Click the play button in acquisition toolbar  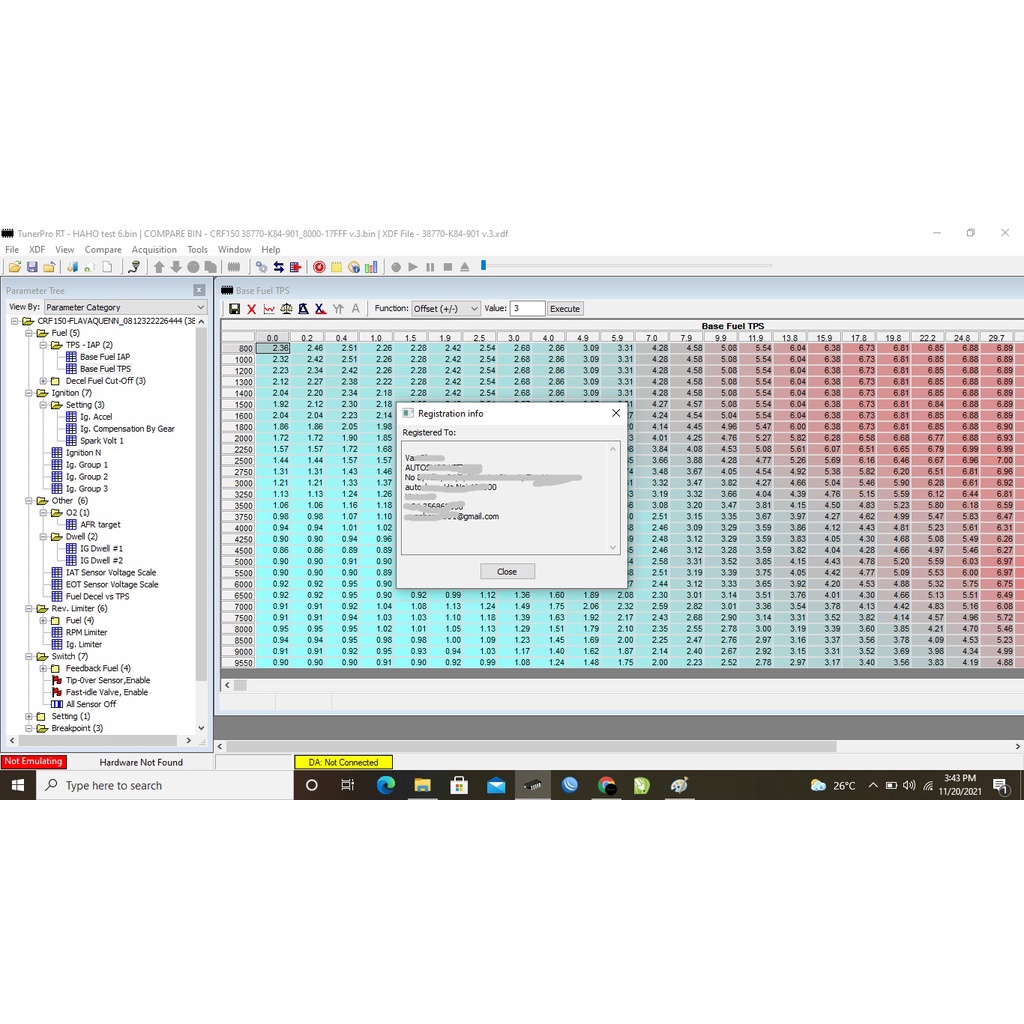[413, 267]
